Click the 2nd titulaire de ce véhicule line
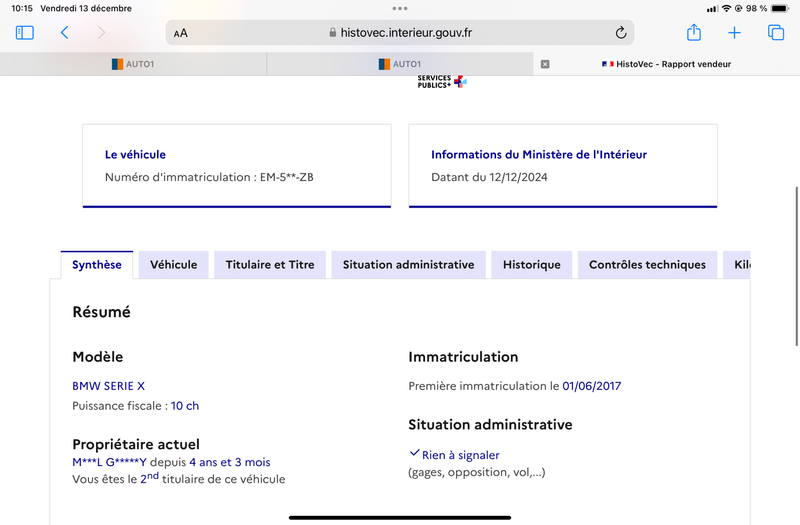Screen dimensions: 800x525 (179, 479)
